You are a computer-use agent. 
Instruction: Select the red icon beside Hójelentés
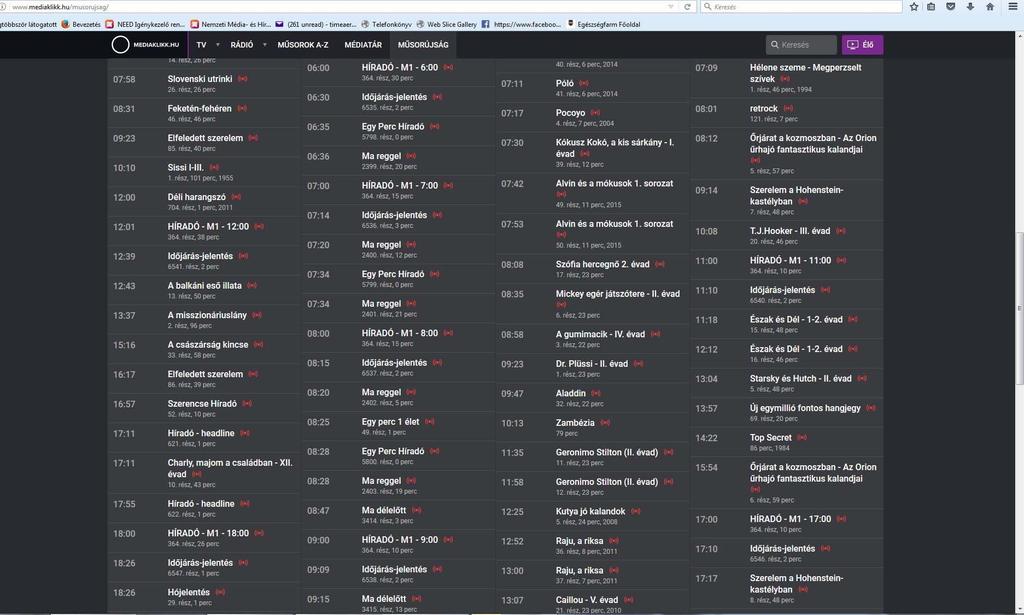tap(220, 593)
